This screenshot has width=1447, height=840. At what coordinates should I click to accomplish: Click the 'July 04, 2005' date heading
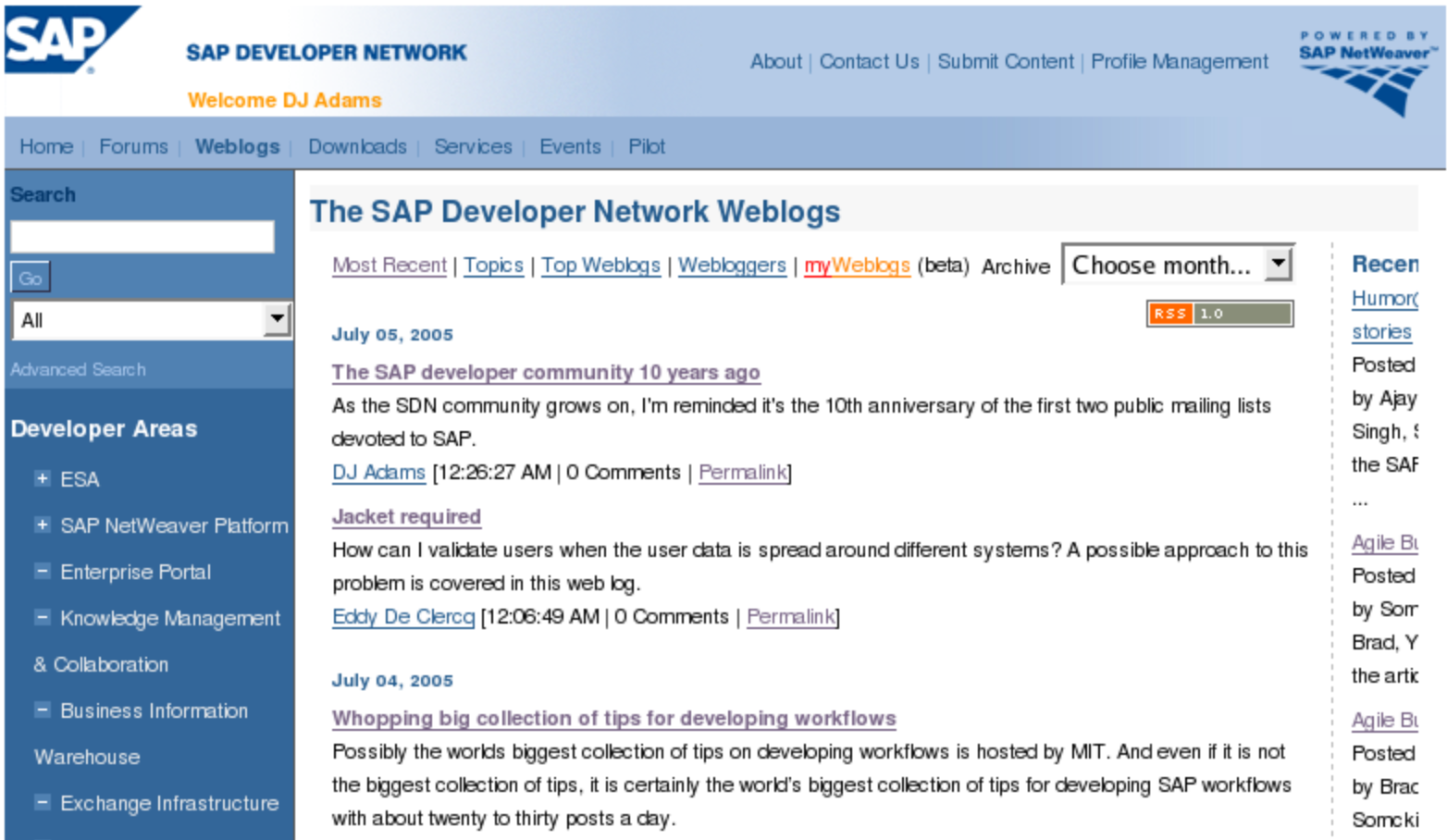tap(392, 680)
